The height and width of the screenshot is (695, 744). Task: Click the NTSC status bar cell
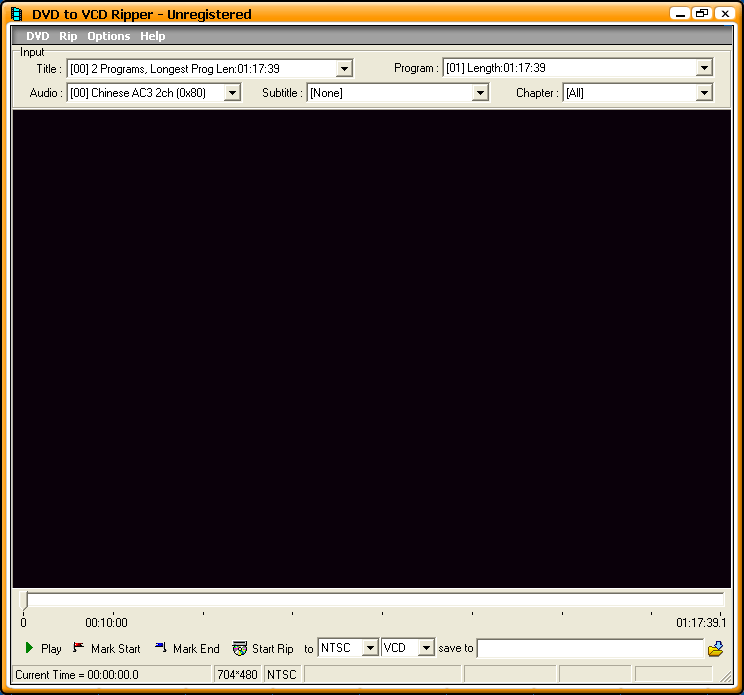point(282,675)
